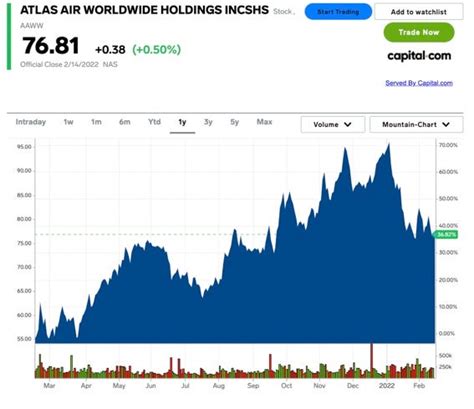This screenshot has height=409, width=474.
Task: Open the Mountain-Chart type dropdown
Action: click(416, 124)
